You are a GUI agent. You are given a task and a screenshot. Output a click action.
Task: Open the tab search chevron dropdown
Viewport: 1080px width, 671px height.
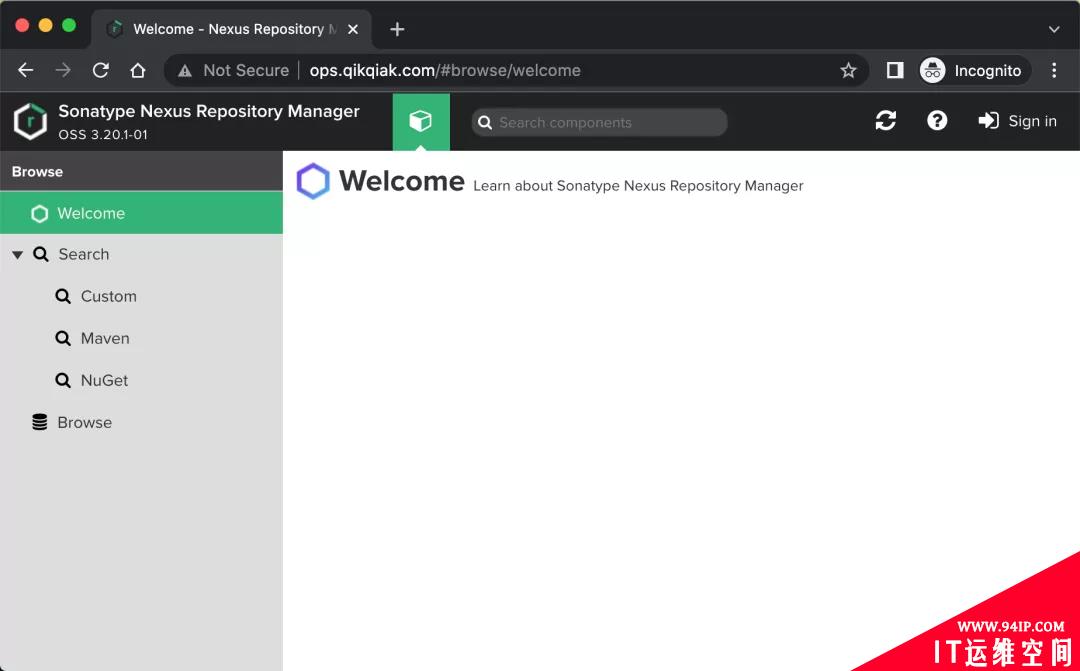click(1054, 30)
